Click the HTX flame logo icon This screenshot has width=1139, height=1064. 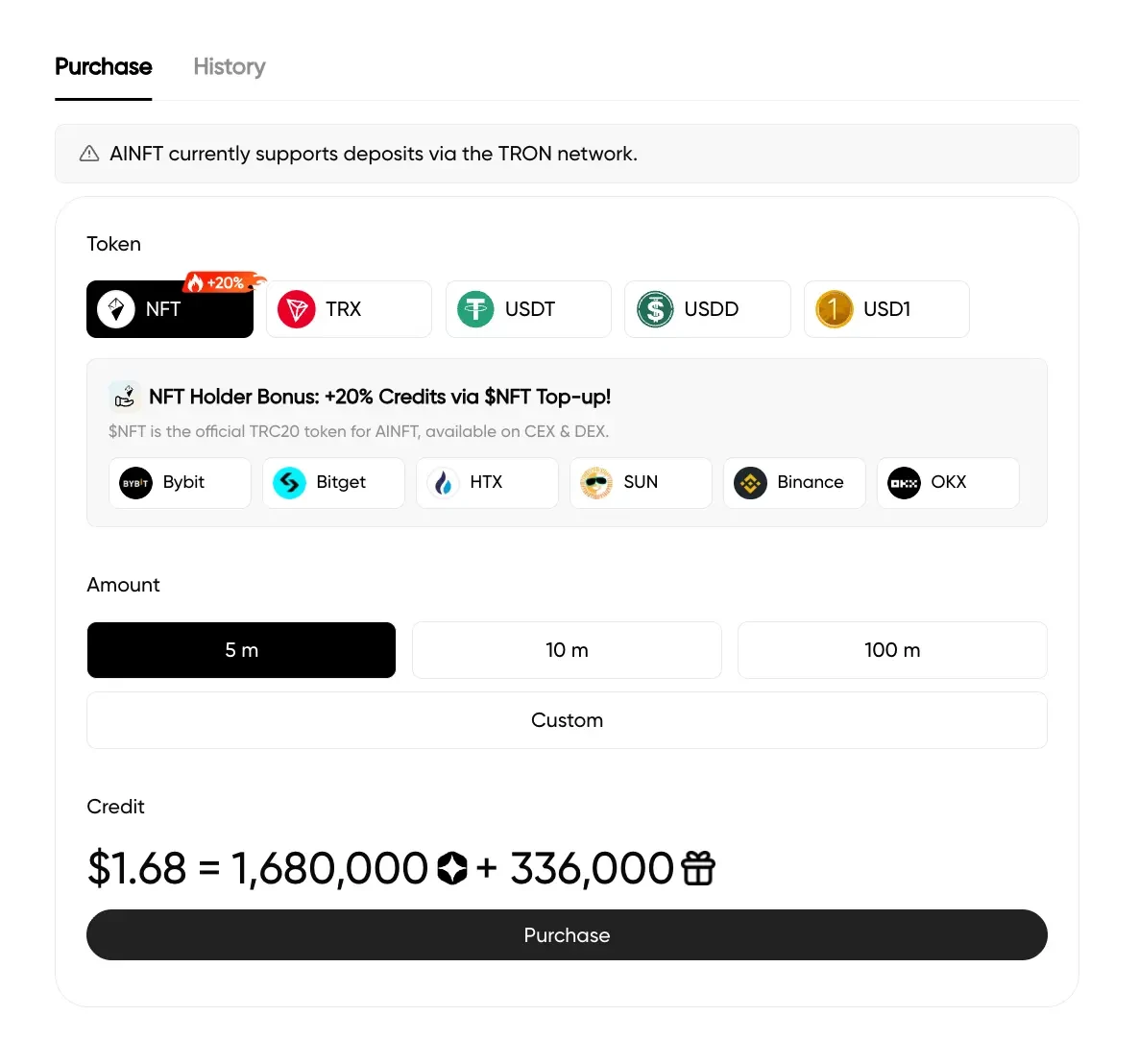pyautogui.click(x=443, y=483)
